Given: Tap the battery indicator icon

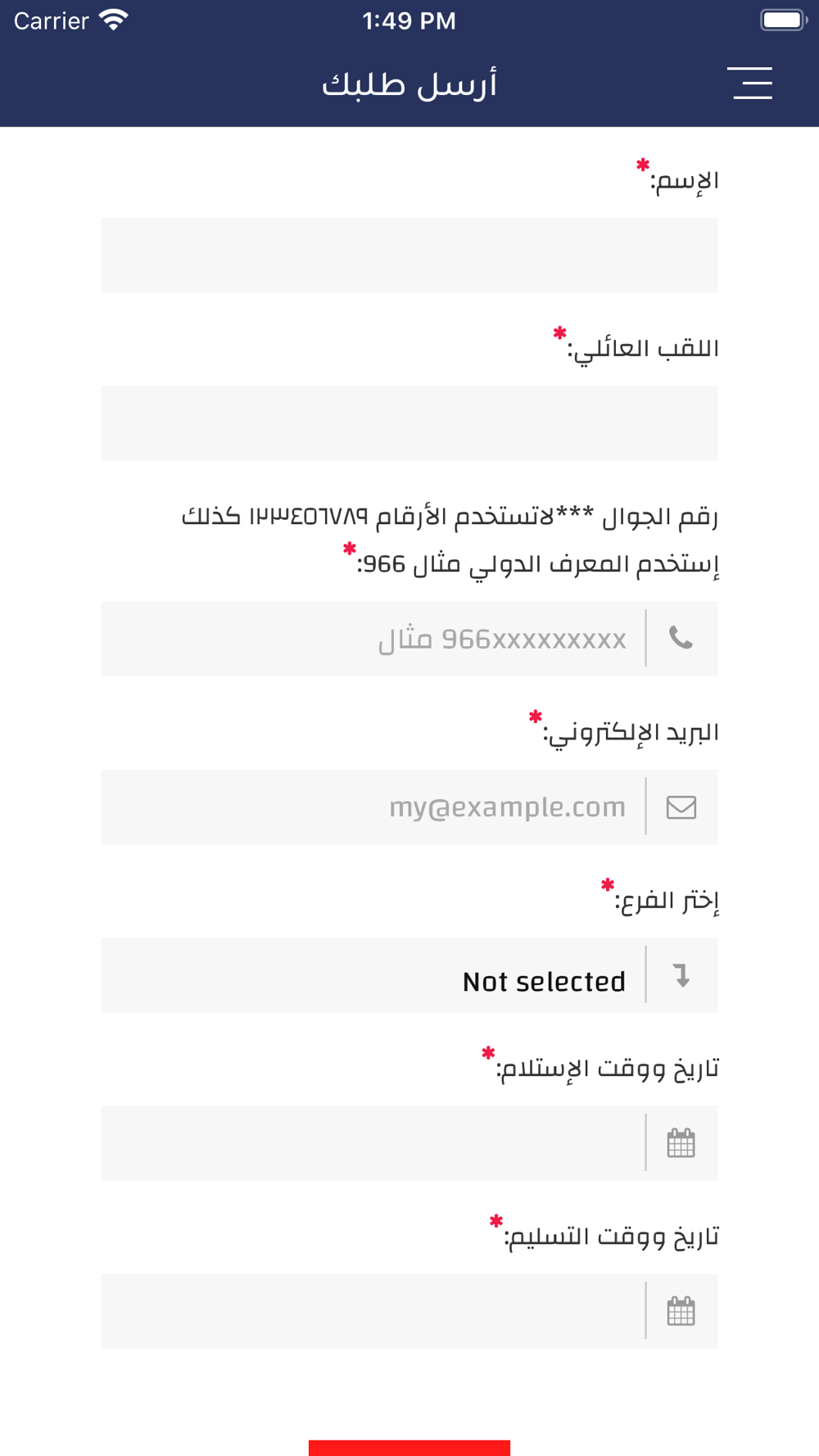Looking at the screenshot, I should (x=782, y=20).
